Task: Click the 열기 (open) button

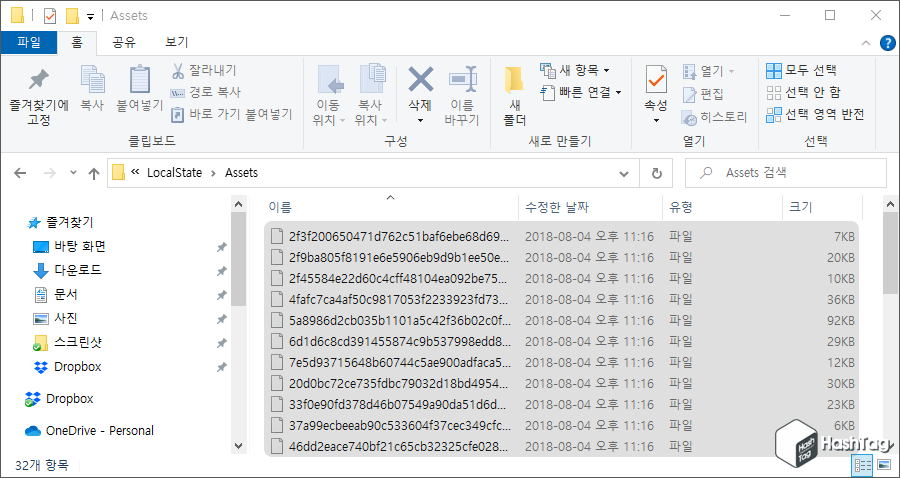Action: [x=708, y=71]
